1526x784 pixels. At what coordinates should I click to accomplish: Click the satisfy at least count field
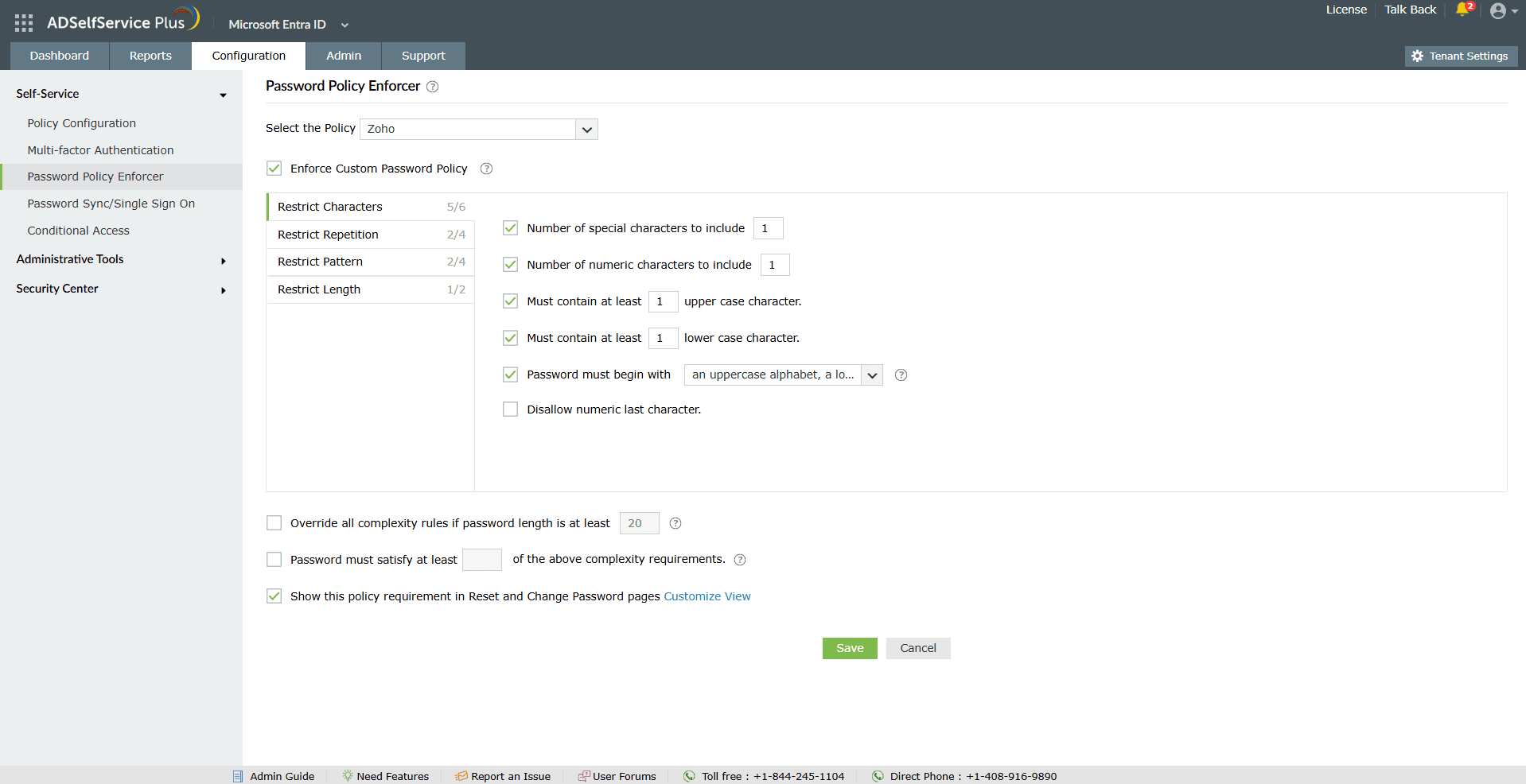(x=482, y=560)
